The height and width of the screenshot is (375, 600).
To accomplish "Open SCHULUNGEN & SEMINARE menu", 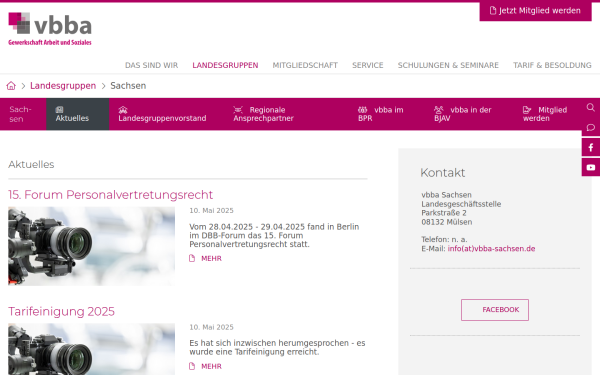I will point(448,65).
